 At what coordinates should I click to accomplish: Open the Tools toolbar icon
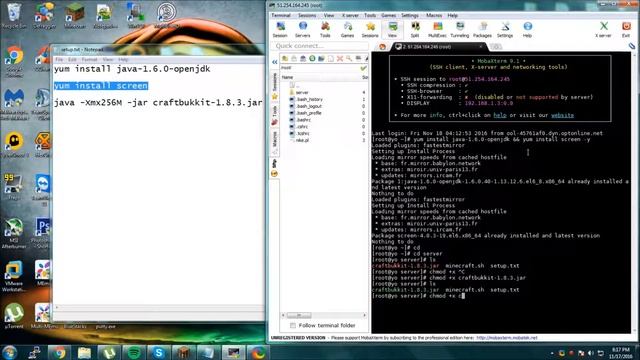click(325, 29)
